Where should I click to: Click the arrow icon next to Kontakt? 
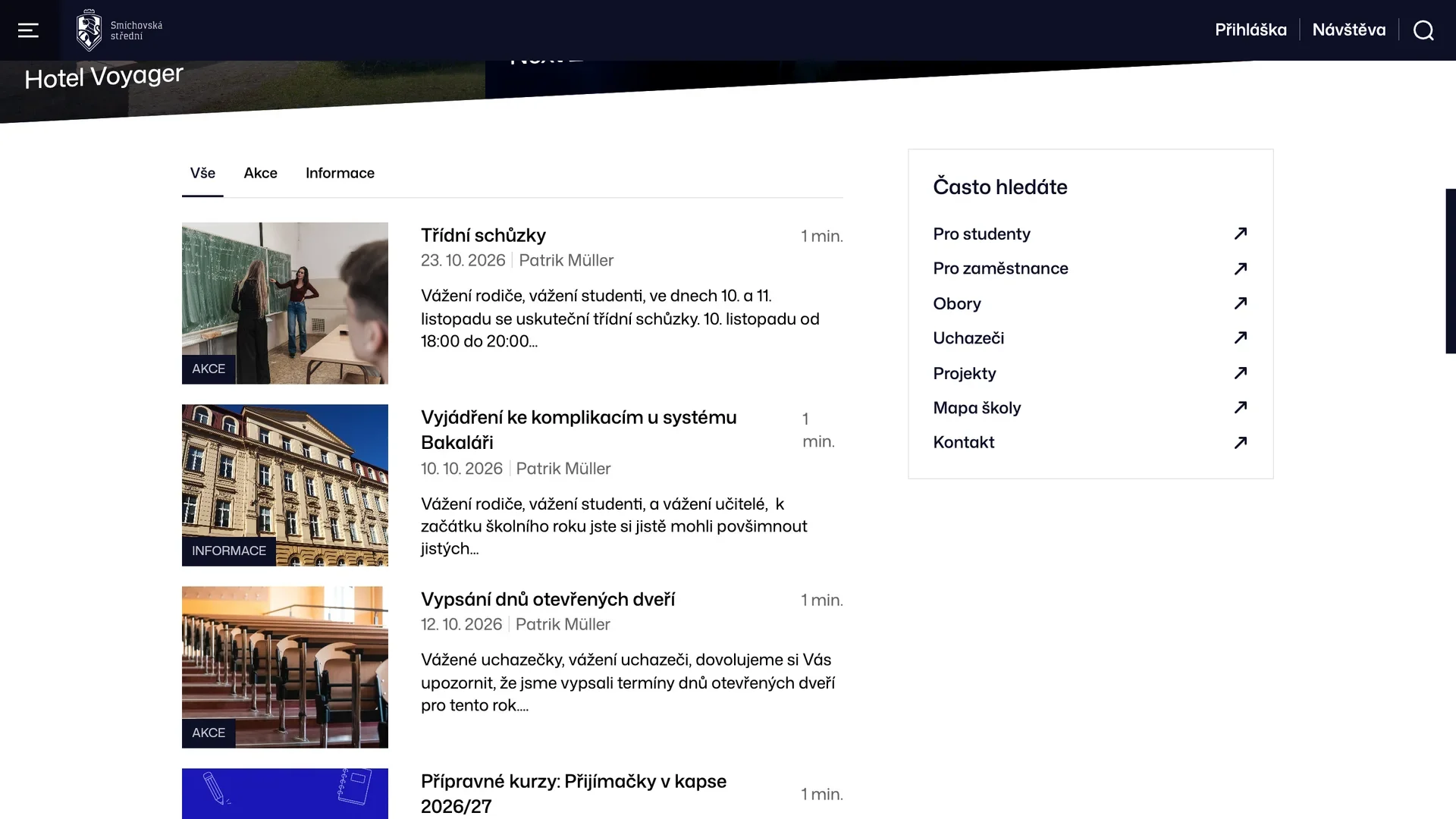(1241, 442)
